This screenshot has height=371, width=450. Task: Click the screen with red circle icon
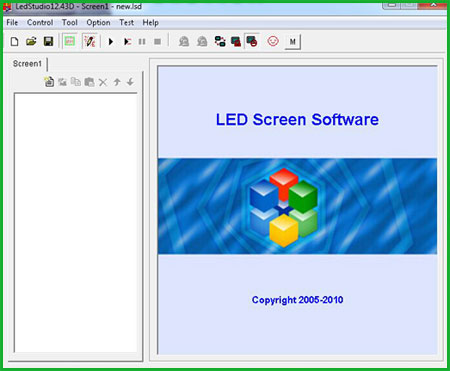point(252,41)
